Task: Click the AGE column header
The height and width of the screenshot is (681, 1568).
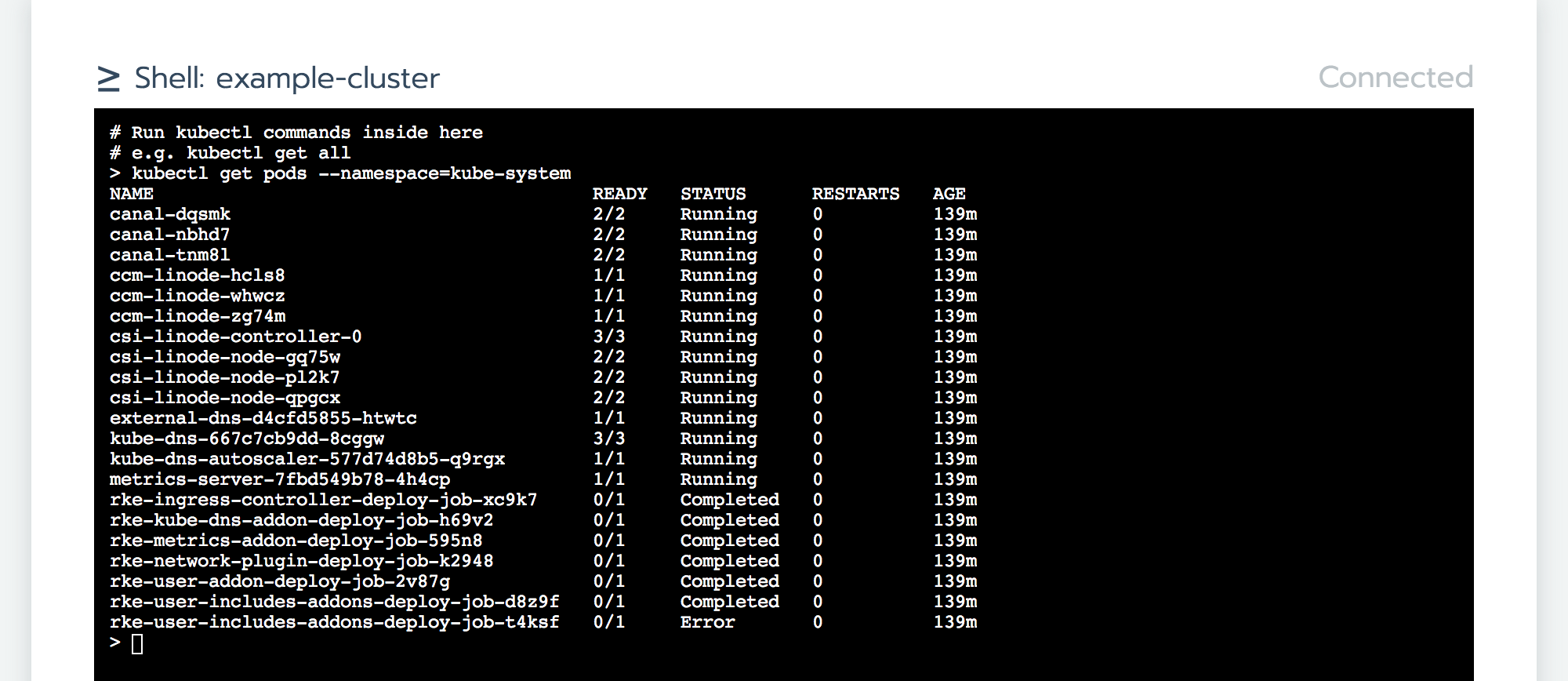Action: pos(949,194)
